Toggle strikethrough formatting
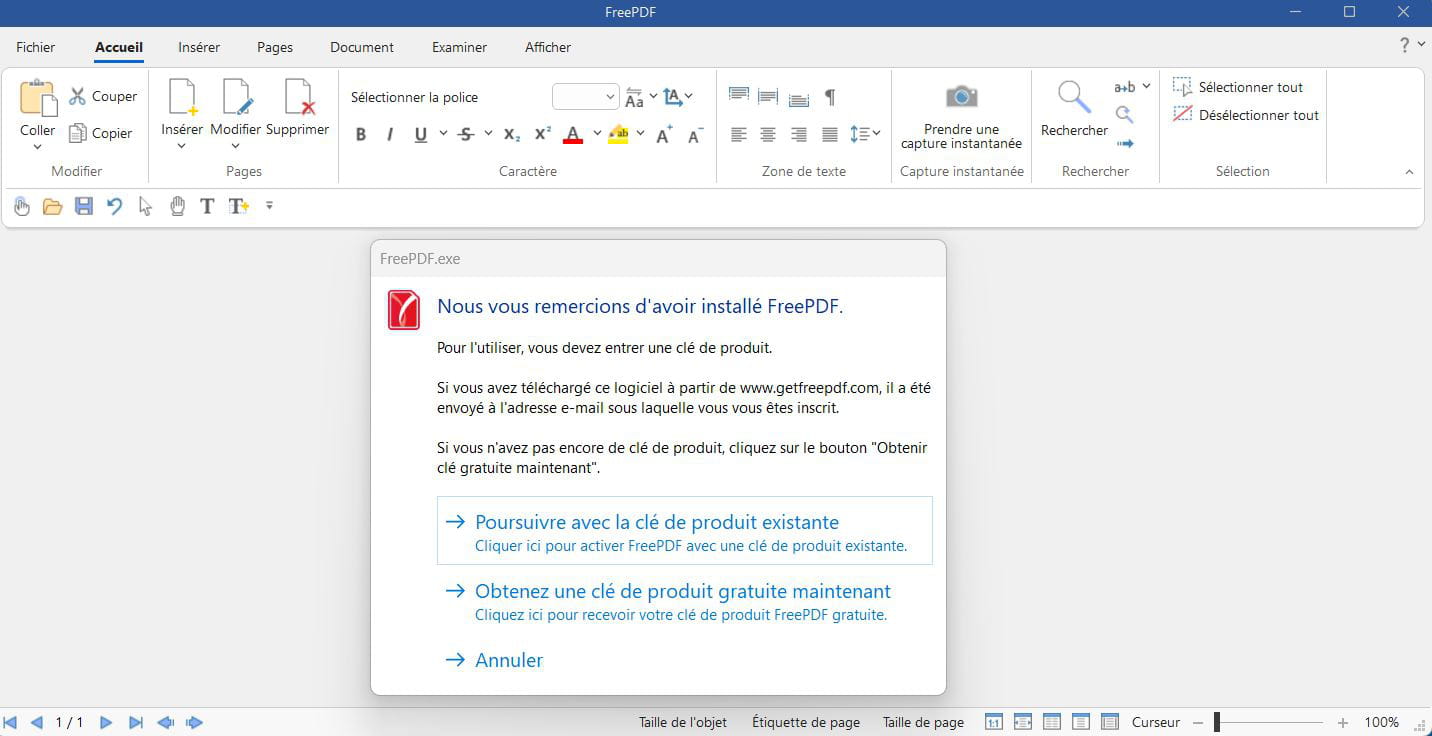The height and width of the screenshot is (736, 1432). [x=465, y=134]
